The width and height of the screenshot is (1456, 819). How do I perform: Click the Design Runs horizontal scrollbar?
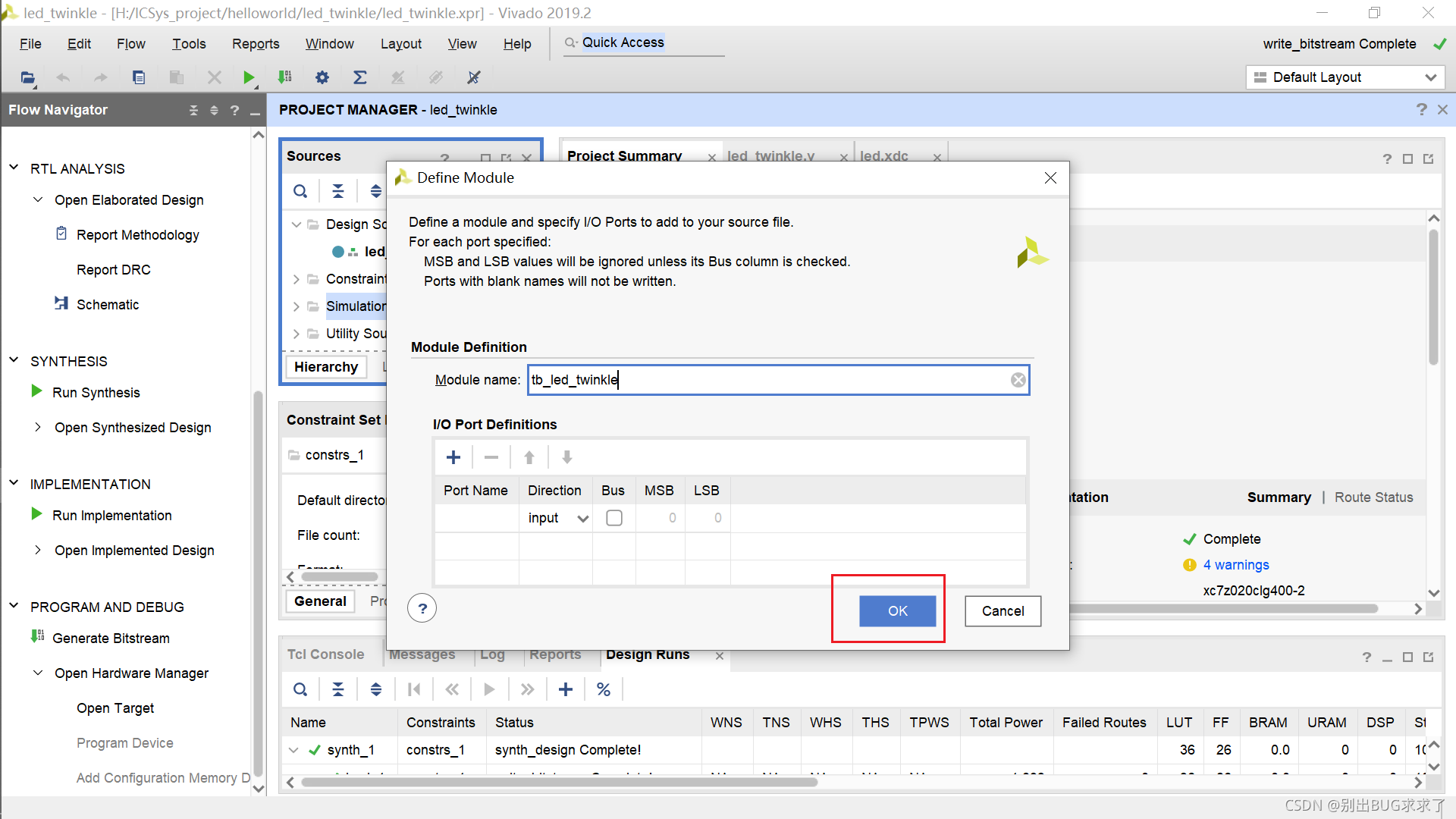click(x=559, y=782)
